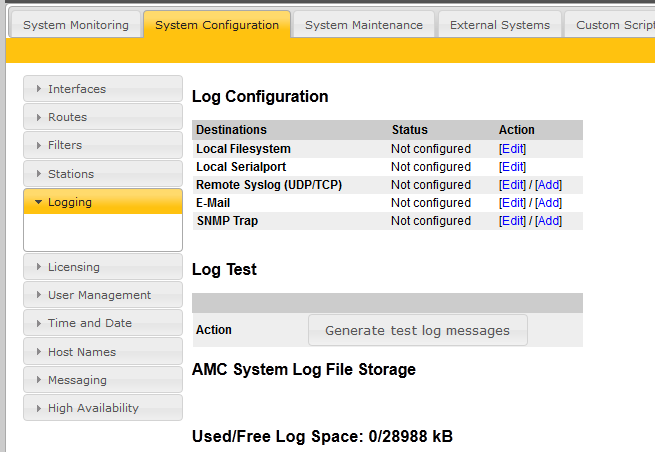The image size is (655, 452).
Task: Click Generate test log messages button
Action: pos(417,330)
